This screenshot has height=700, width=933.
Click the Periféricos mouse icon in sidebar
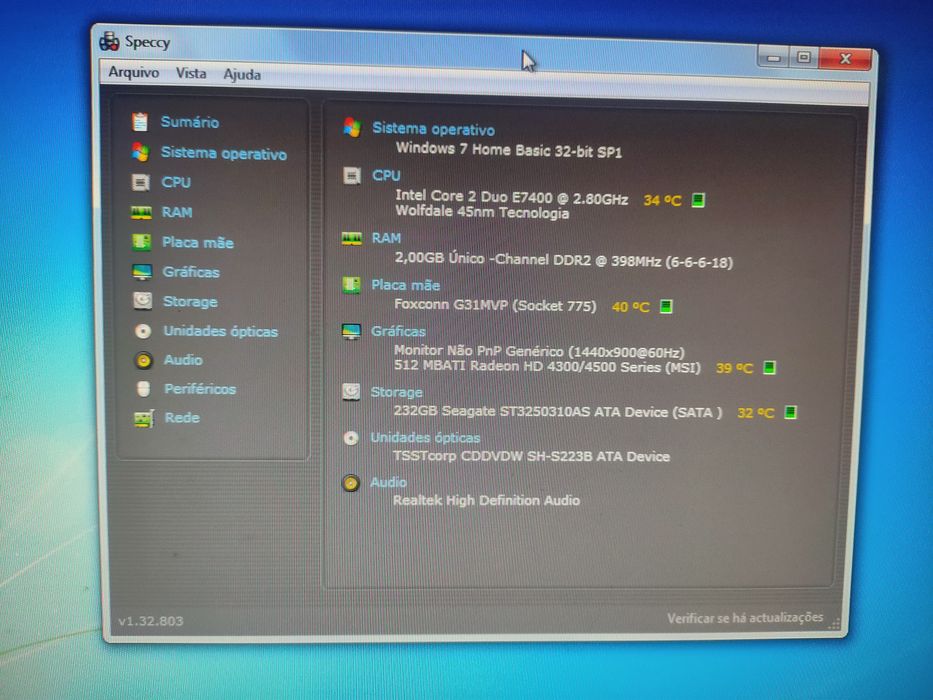[143, 389]
